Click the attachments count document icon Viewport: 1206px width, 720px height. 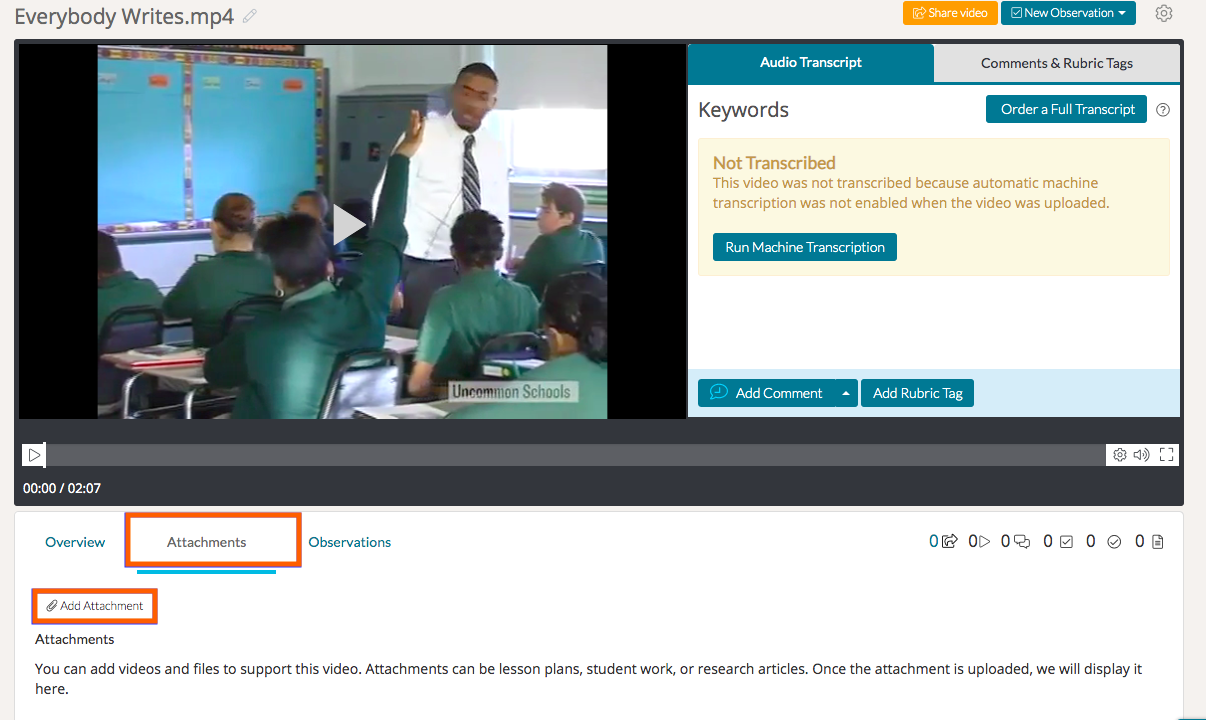pyautogui.click(x=1158, y=542)
